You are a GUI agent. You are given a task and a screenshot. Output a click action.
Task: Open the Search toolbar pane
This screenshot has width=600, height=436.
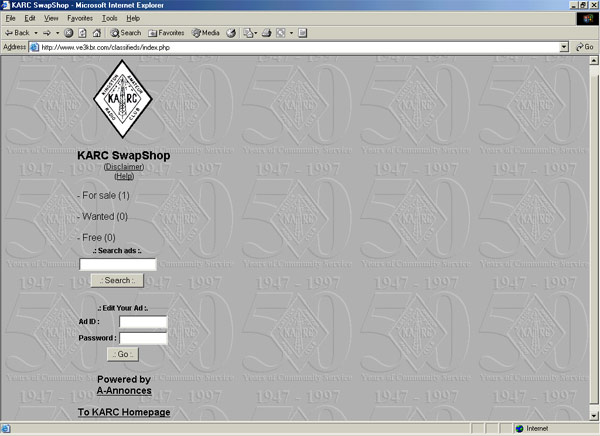[x=126, y=33]
